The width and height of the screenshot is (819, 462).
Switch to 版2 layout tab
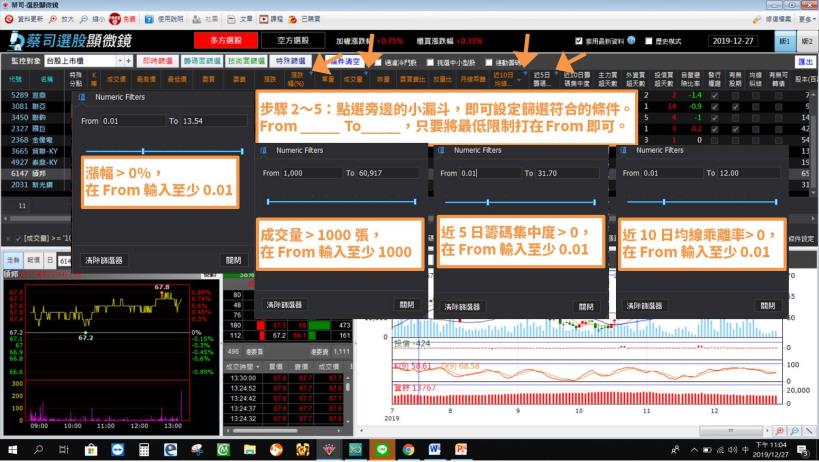[806, 41]
